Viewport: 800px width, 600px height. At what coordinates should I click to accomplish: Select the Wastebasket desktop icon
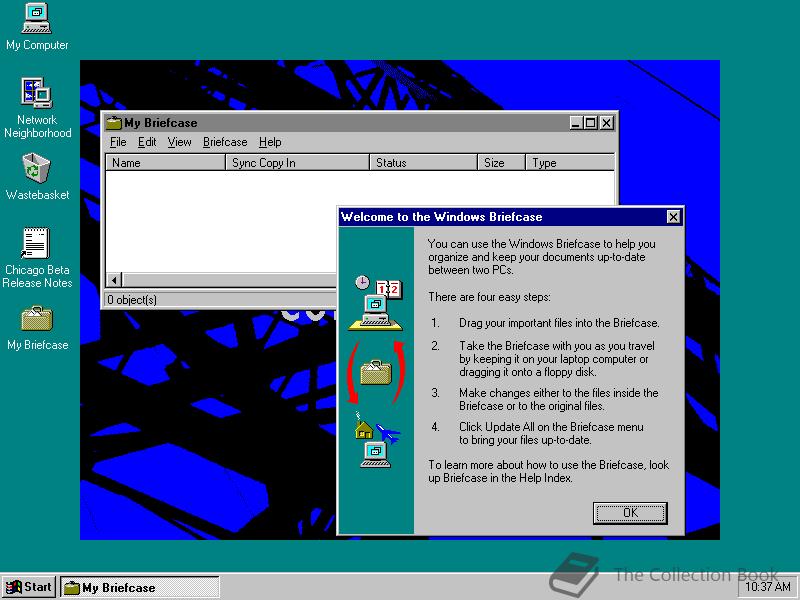click(x=37, y=176)
